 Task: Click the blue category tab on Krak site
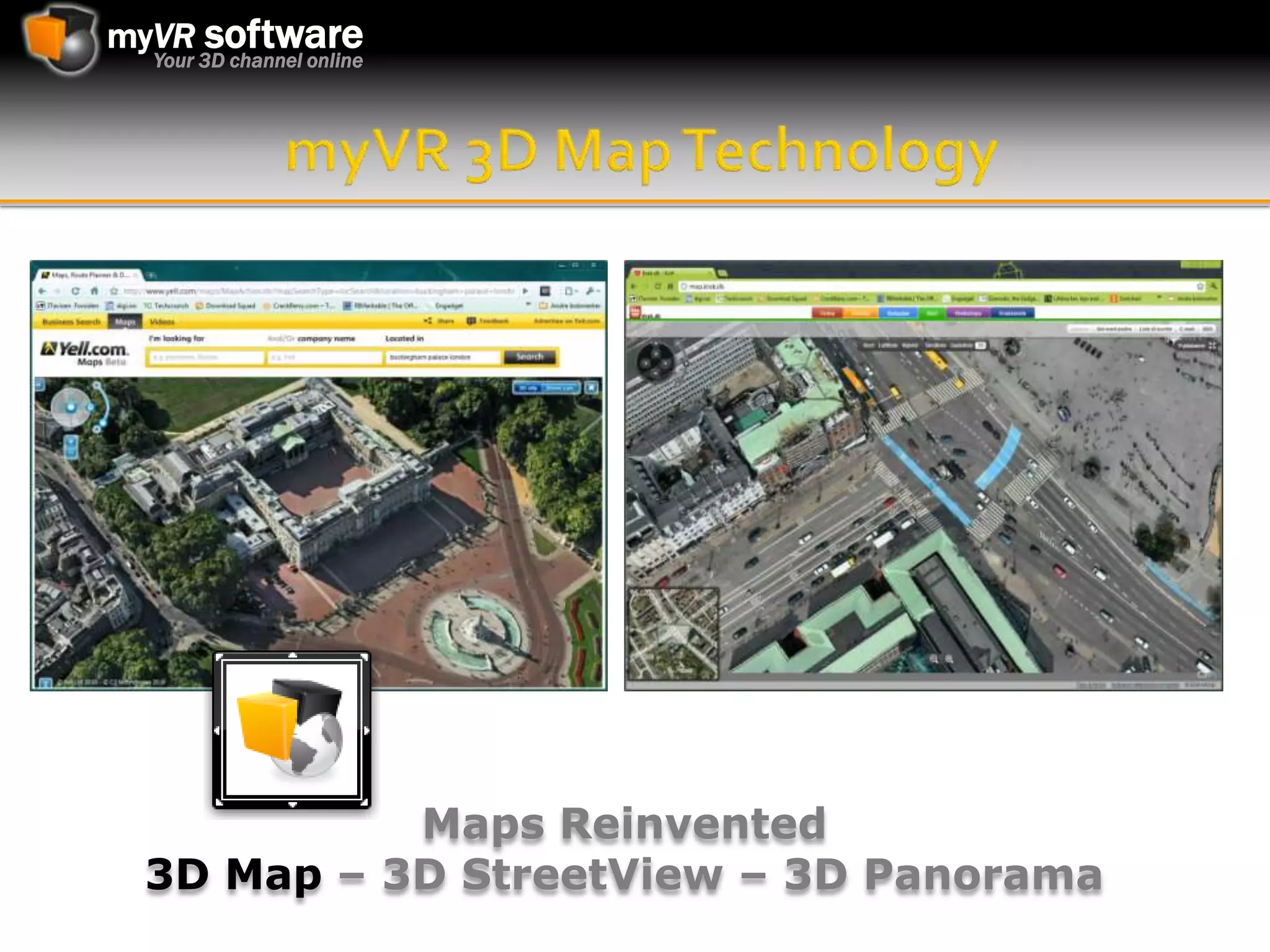click(x=897, y=313)
